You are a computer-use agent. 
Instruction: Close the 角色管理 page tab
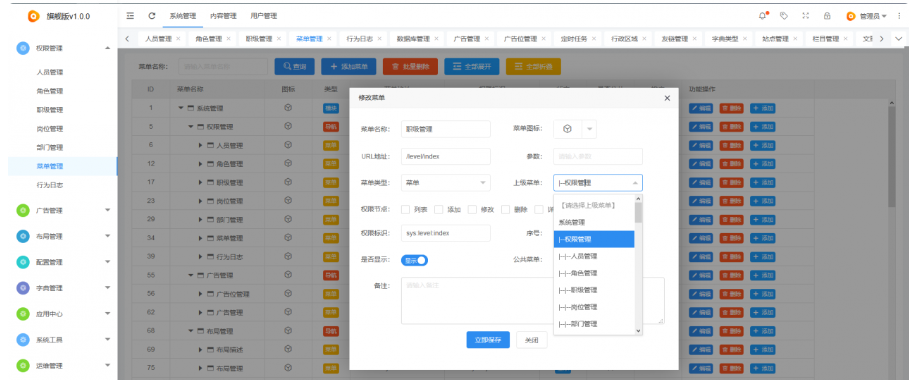click(228, 39)
